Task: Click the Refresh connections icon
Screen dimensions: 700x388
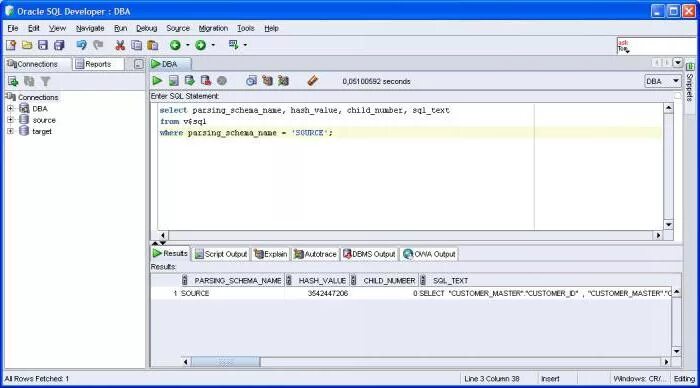Action: pyautogui.click(x=29, y=81)
